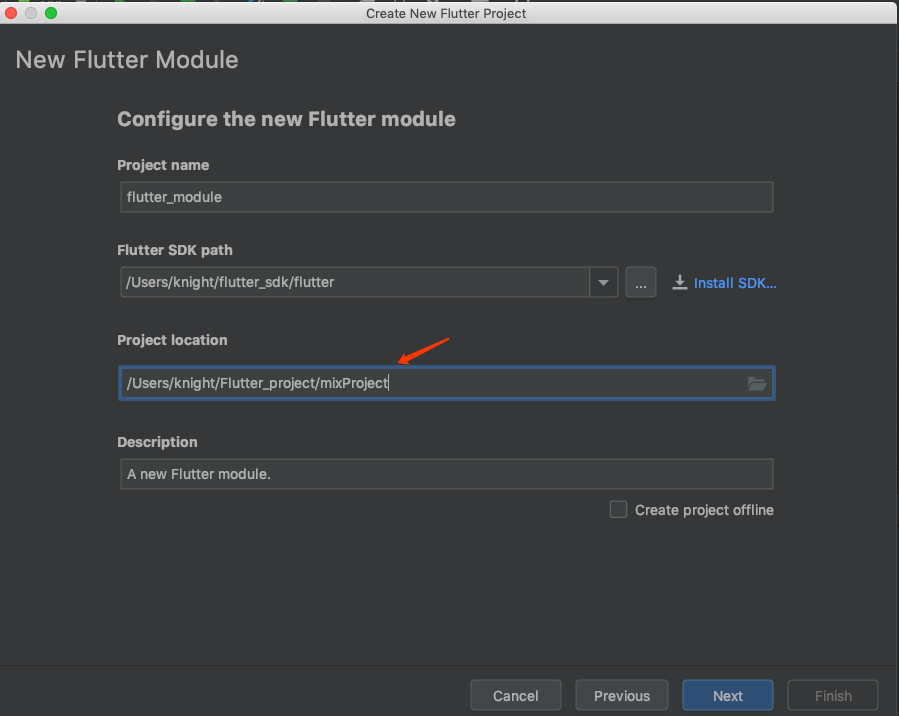
Task: Close the dialog with the red window button
Action: coord(11,13)
